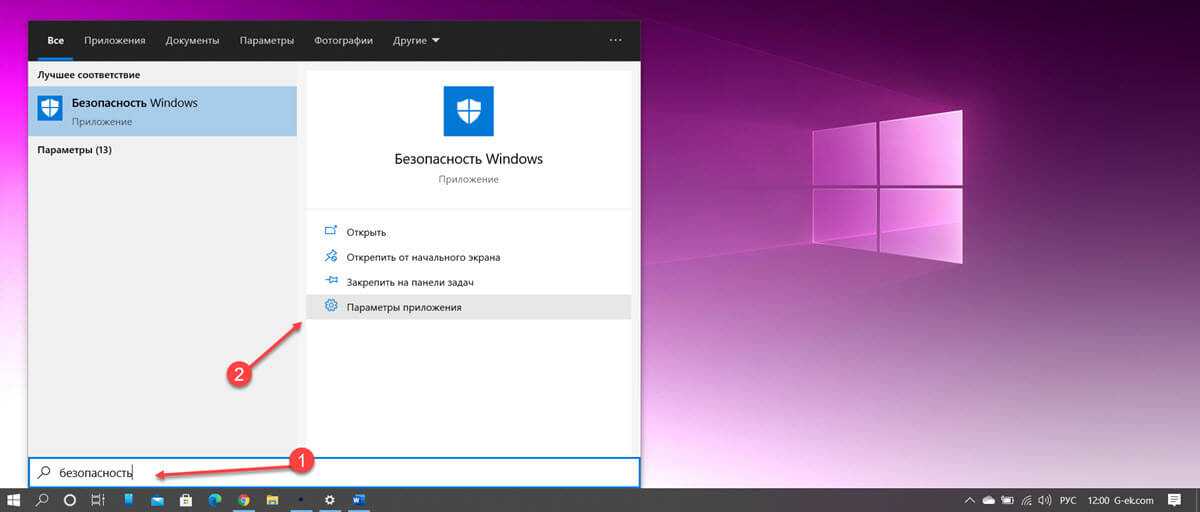
Task: Click Закрепить на панели задач
Action: click(x=409, y=282)
